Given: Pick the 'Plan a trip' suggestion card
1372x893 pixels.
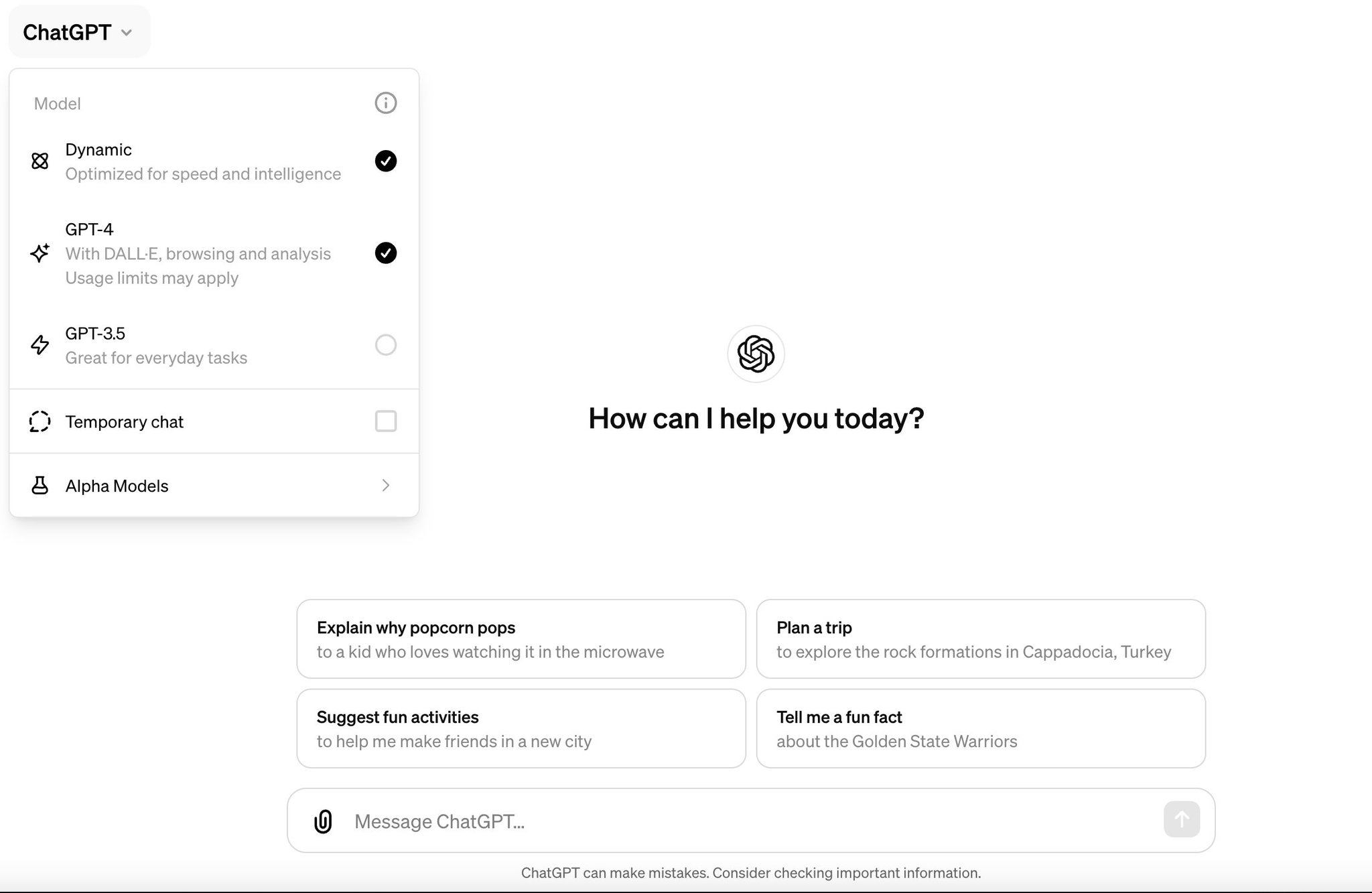Looking at the screenshot, I should pos(981,639).
